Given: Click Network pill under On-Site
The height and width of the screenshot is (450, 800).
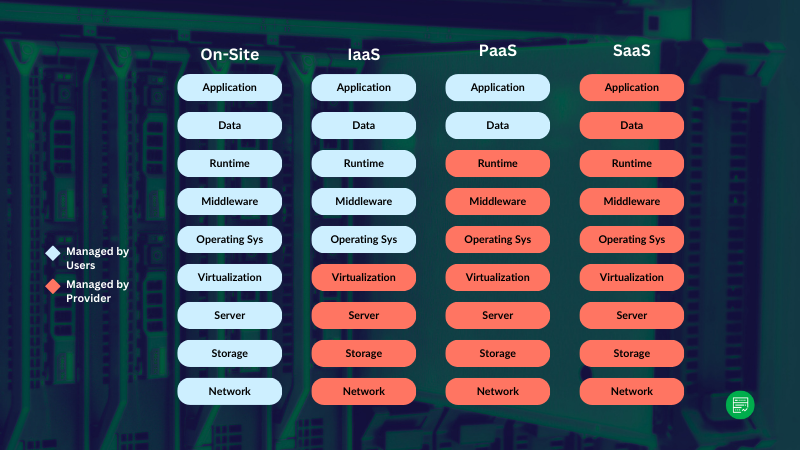Looking at the screenshot, I should tap(230, 391).
